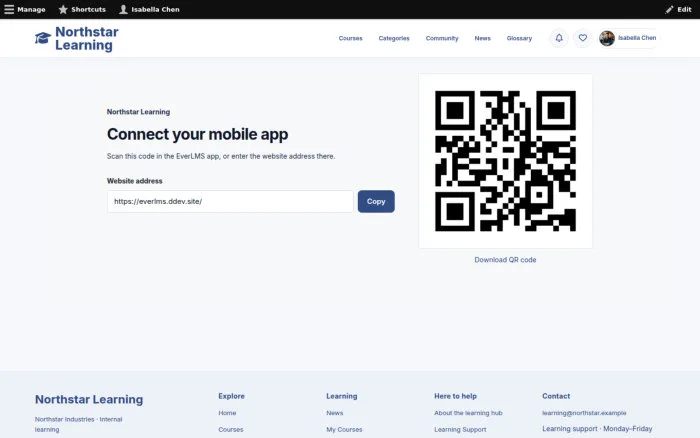700x438 pixels.
Task: Open the favorites heart icon
Action: 583,38
